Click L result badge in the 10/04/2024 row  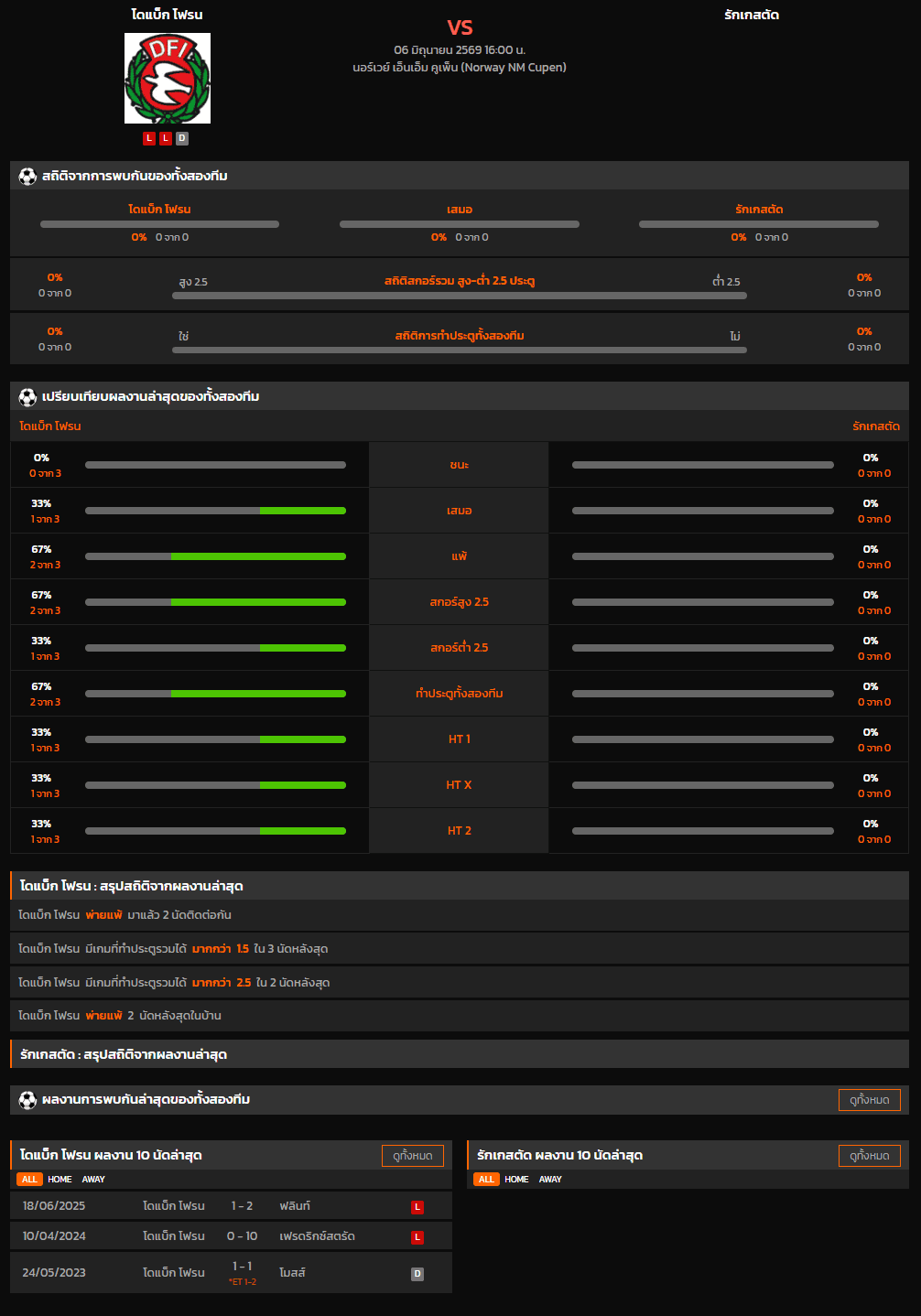pos(417,1237)
